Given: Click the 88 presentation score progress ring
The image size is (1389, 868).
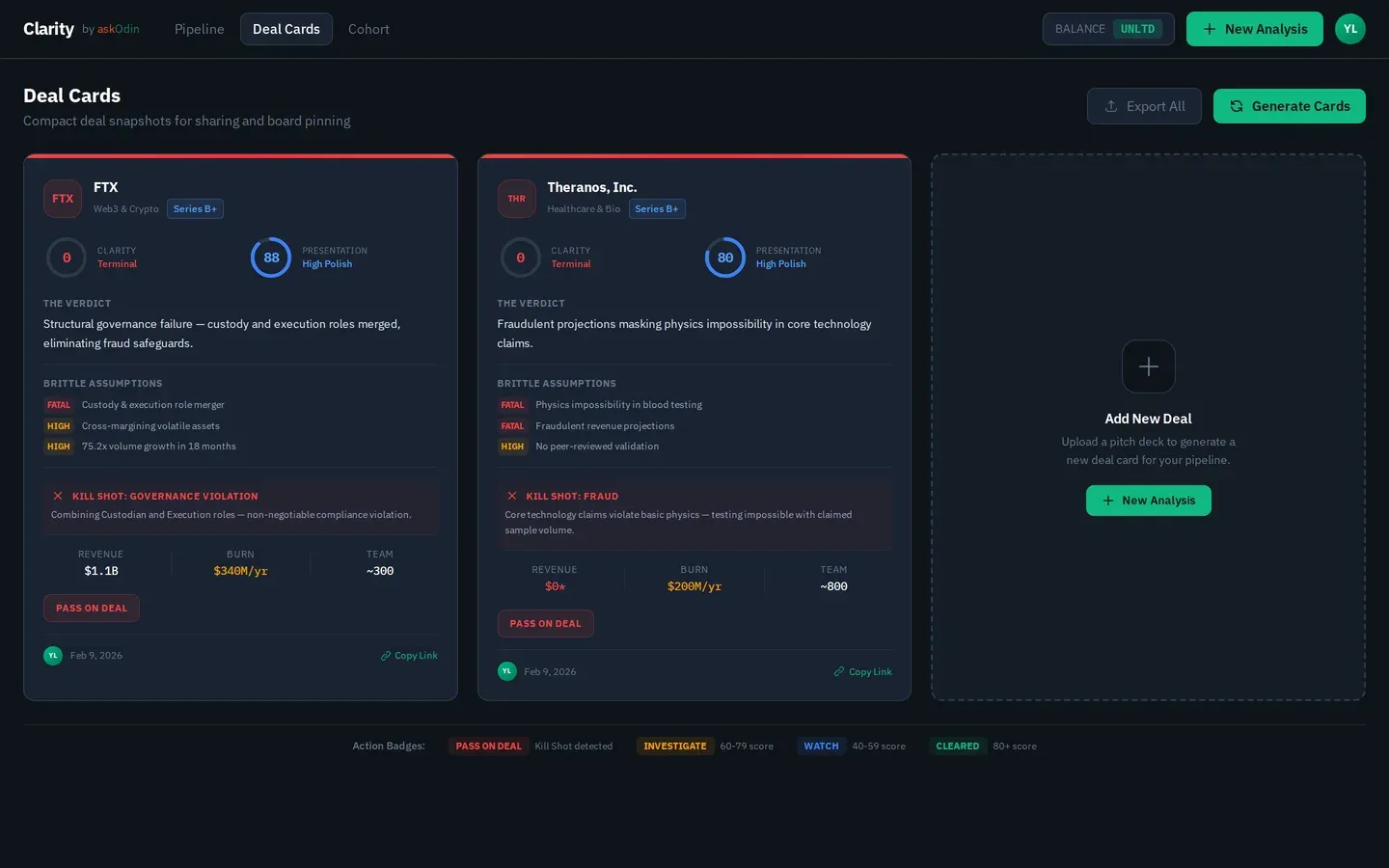Looking at the screenshot, I should [271, 258].
